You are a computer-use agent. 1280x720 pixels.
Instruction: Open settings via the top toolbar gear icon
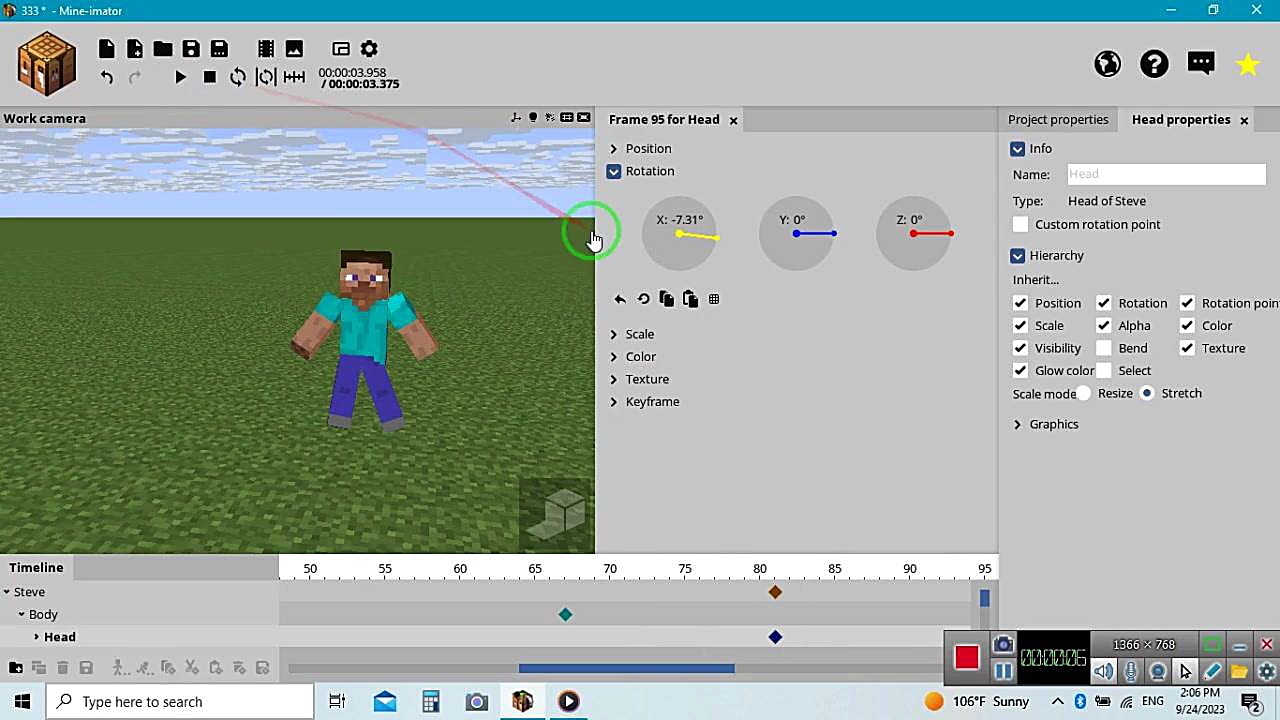[x=369, y=49]
